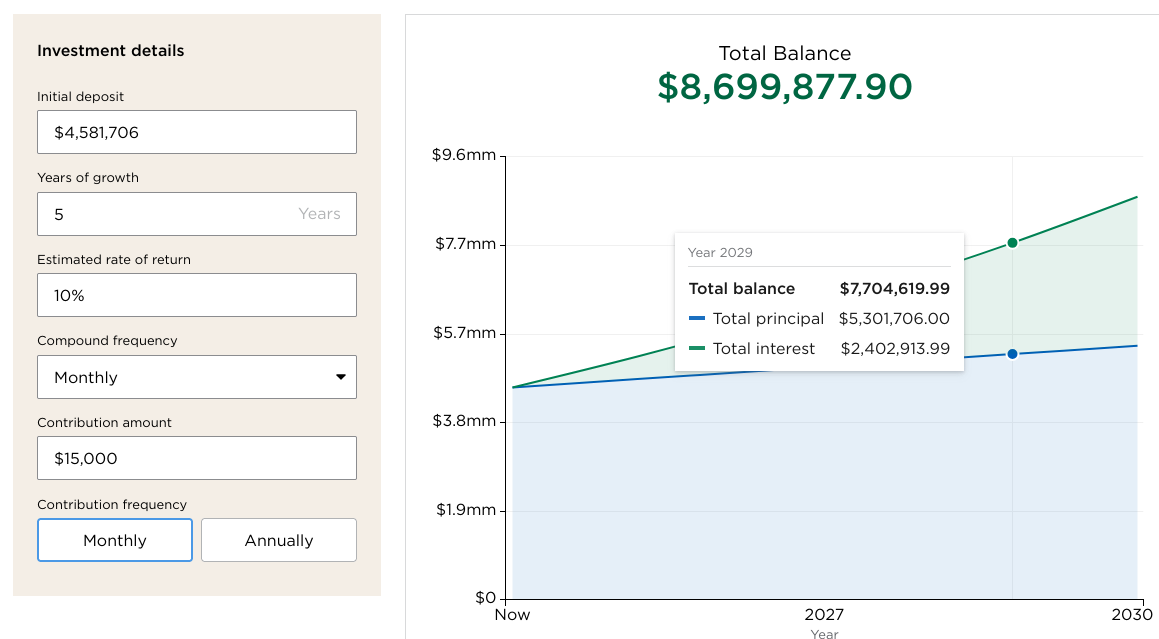Click the 2027 x-axis label
The width and height of the screenshot is (1159, 639).
point(824,615)
